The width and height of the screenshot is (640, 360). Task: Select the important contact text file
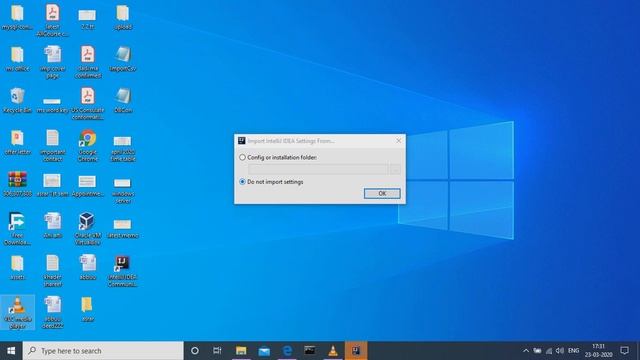tap(53, 146)
